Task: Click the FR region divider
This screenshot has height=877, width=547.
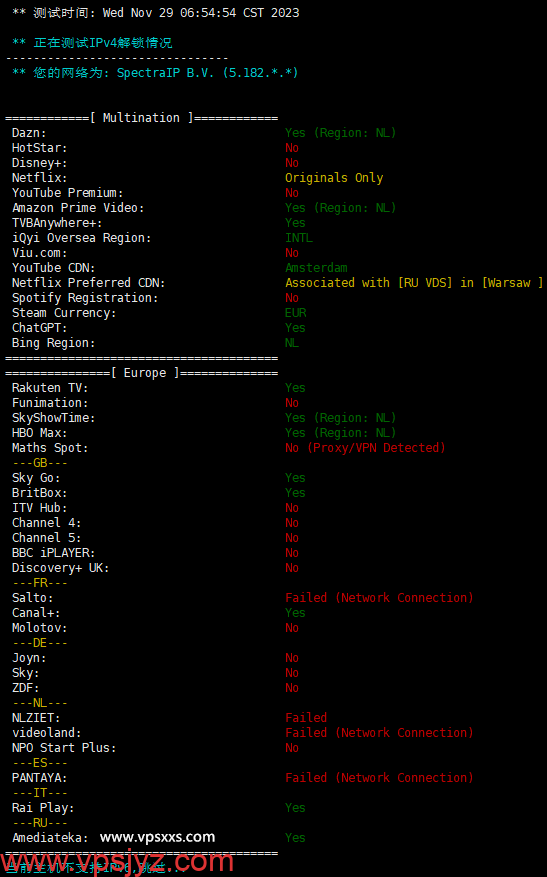Action: [x=40, y=583]
